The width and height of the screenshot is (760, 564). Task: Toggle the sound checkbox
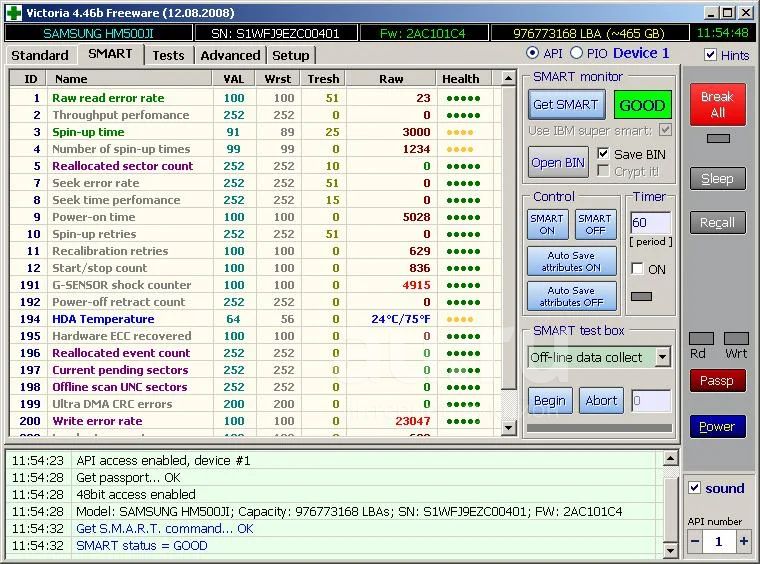[x=695, y=488]
